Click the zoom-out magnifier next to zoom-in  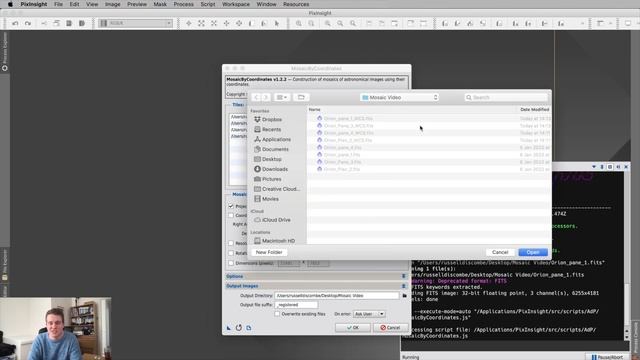(x=311, y=23)
